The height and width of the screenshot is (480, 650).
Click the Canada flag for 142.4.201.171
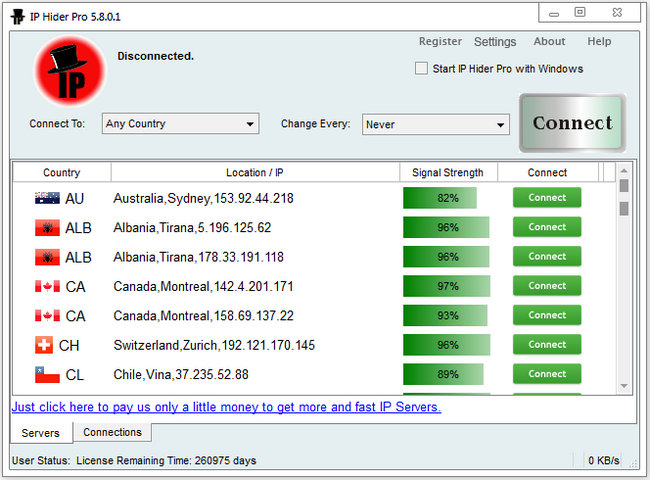[x=47, y=286]
